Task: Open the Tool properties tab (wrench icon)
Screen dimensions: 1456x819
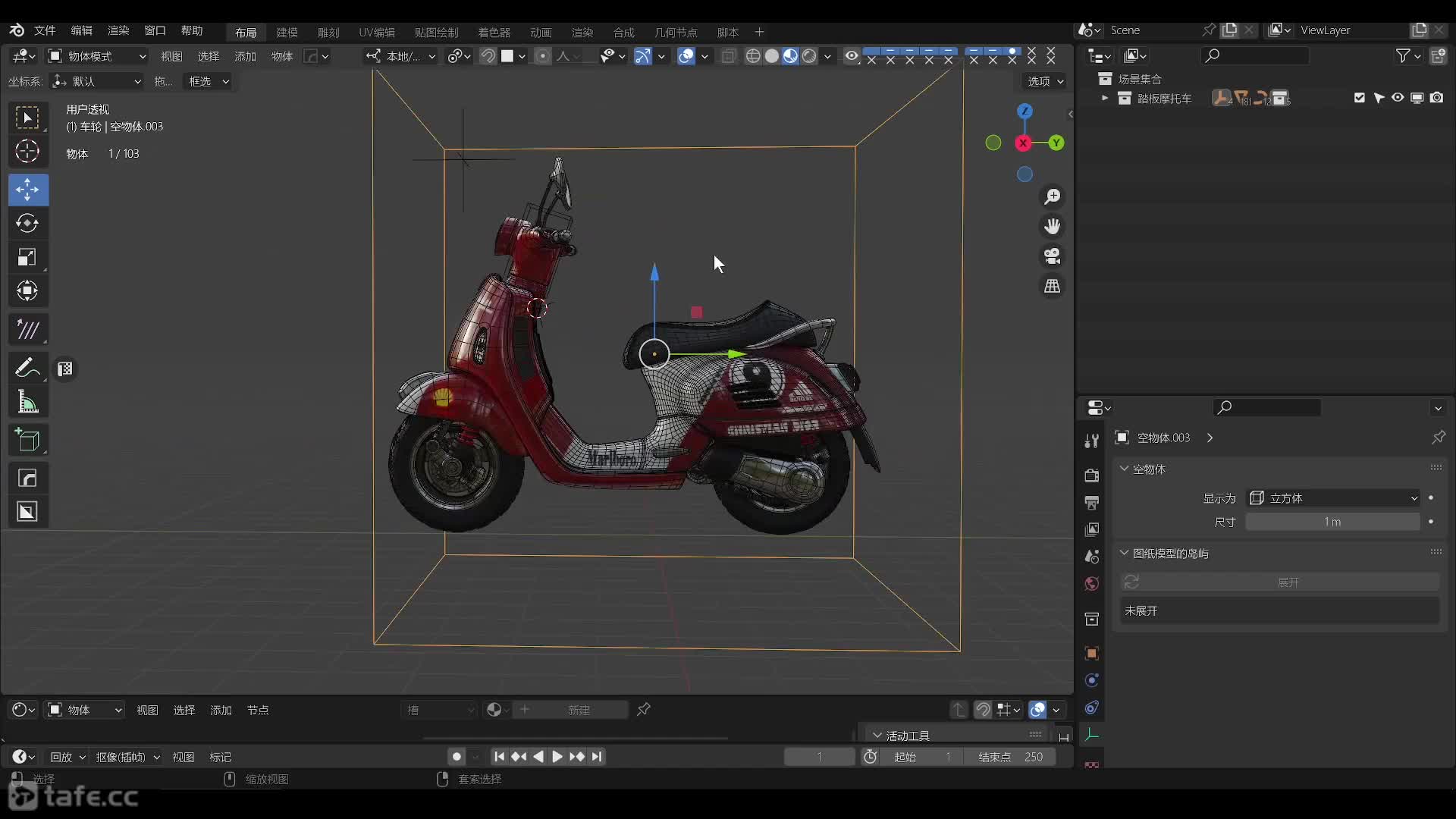Action: click(x=1092, y=441)
